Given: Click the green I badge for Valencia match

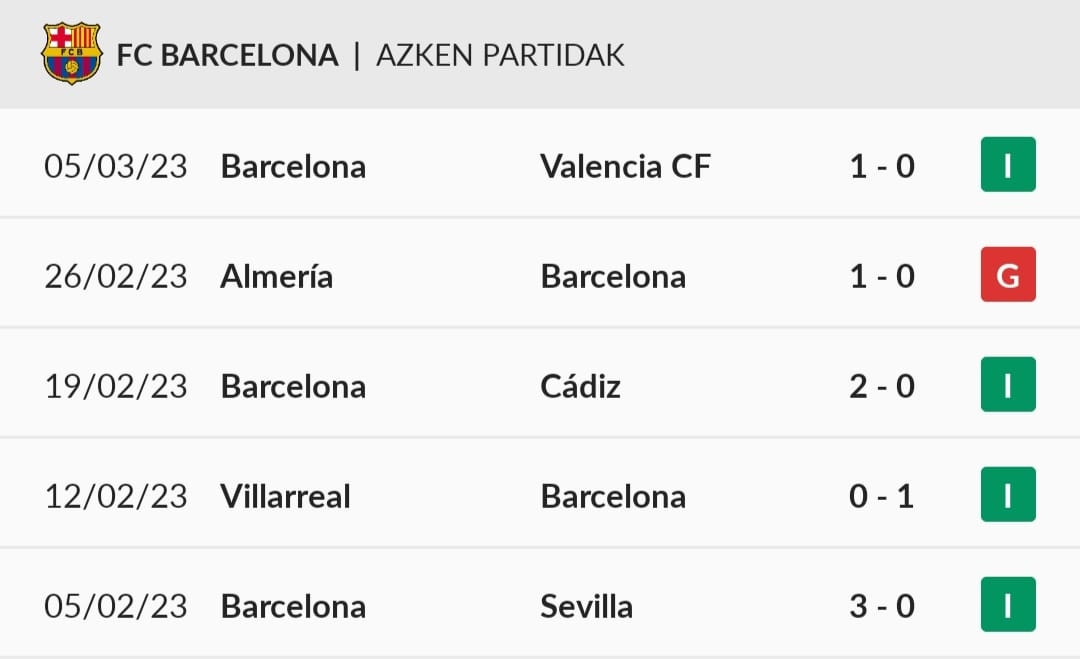Looking at the screenshot, I should (x=1008, y=165).
